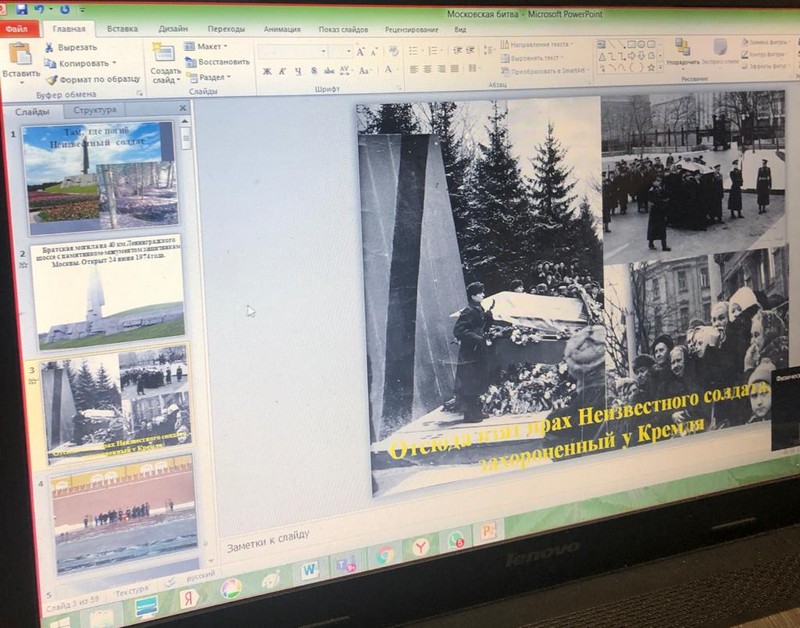The width and height of the screenshot is (800, 628).
Task: Pick the star shape from the shapes gallery
Action: [x=651, y=67]
